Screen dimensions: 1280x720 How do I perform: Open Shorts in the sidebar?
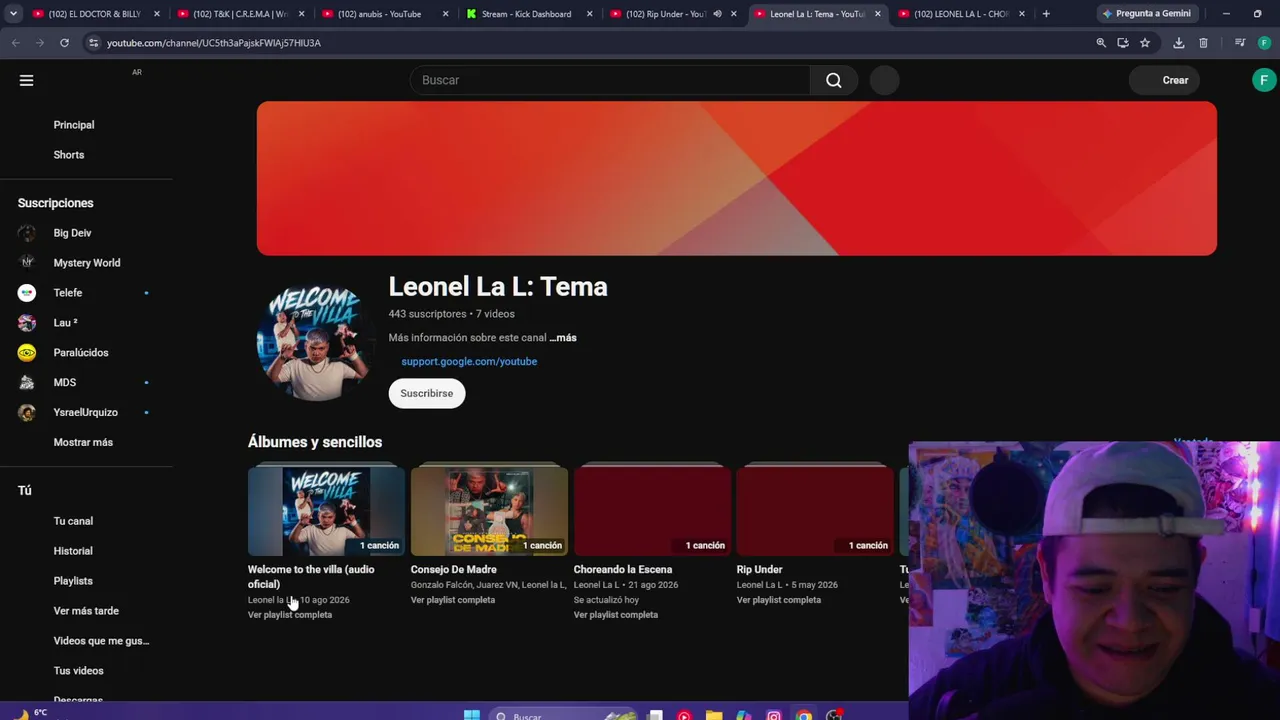(x=69, y=155)
